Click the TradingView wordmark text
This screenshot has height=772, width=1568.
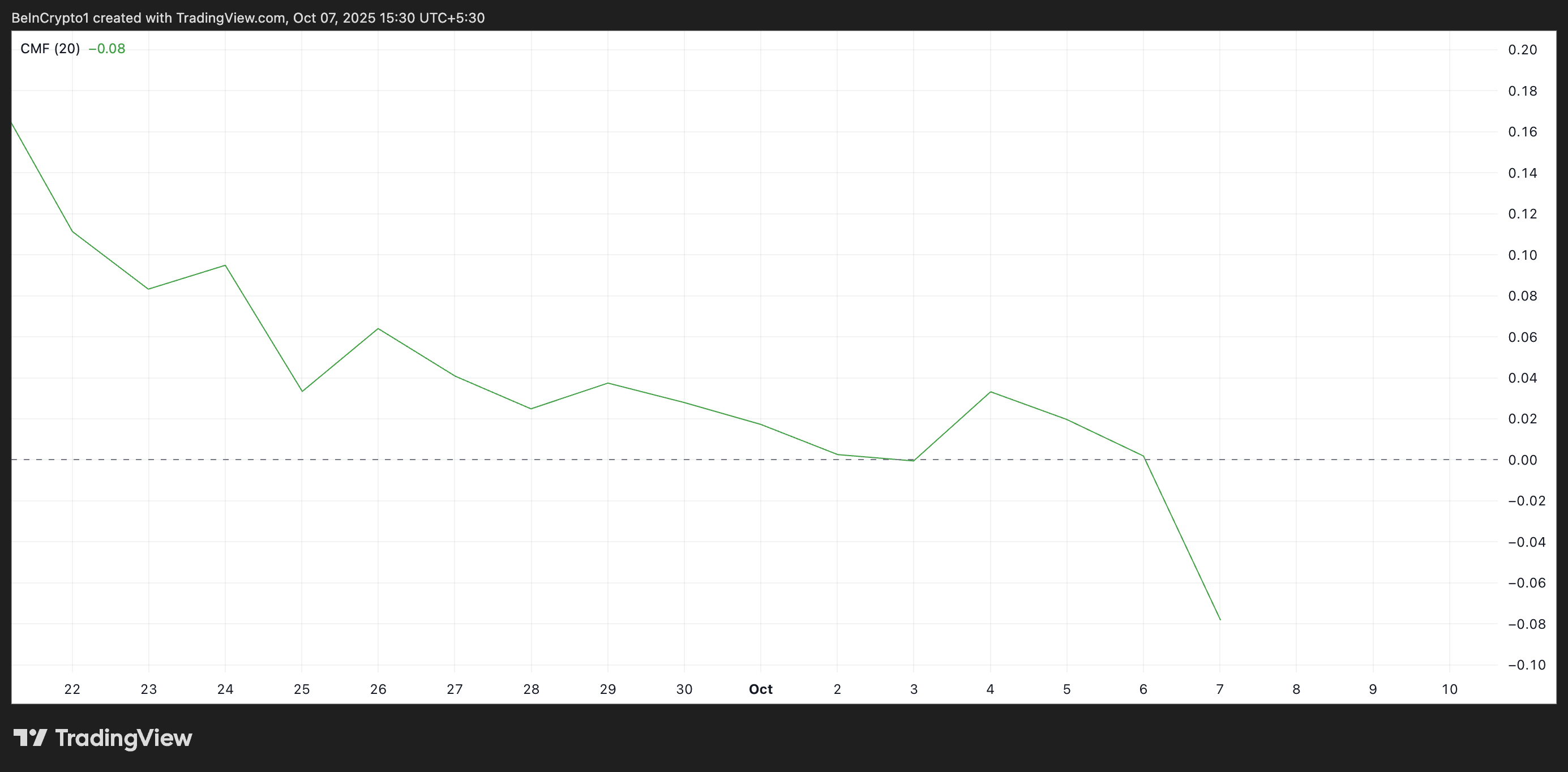coord(123,738)
